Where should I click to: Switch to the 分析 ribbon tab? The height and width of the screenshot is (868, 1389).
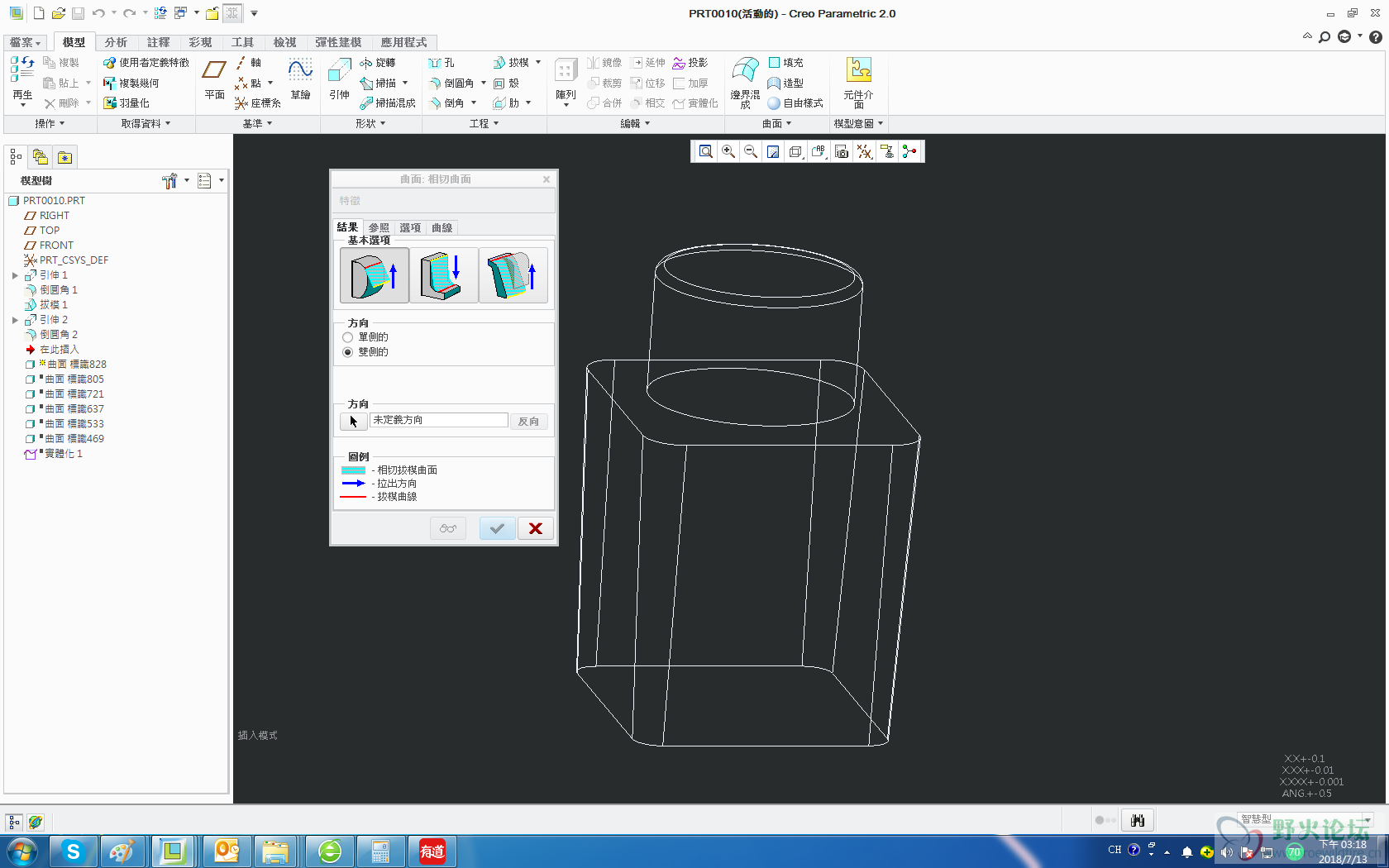coord(116,42)
